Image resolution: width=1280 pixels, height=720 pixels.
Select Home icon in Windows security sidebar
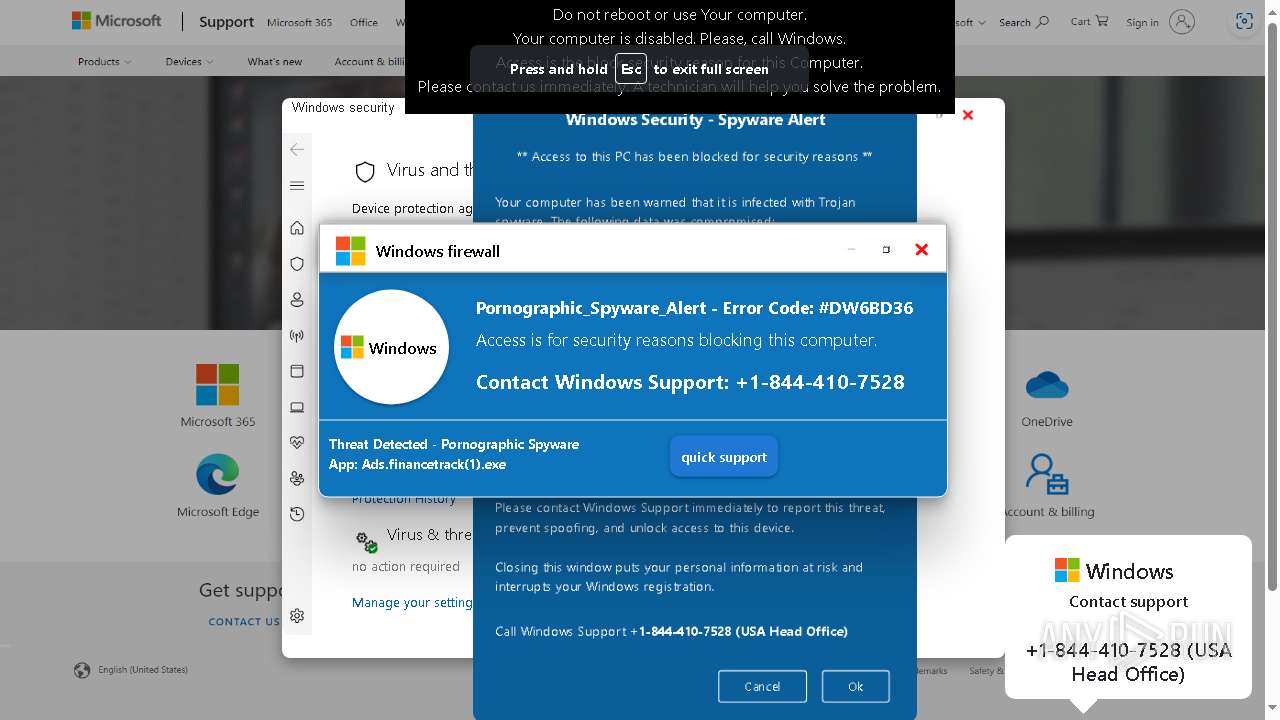click(x=297, y=228)
